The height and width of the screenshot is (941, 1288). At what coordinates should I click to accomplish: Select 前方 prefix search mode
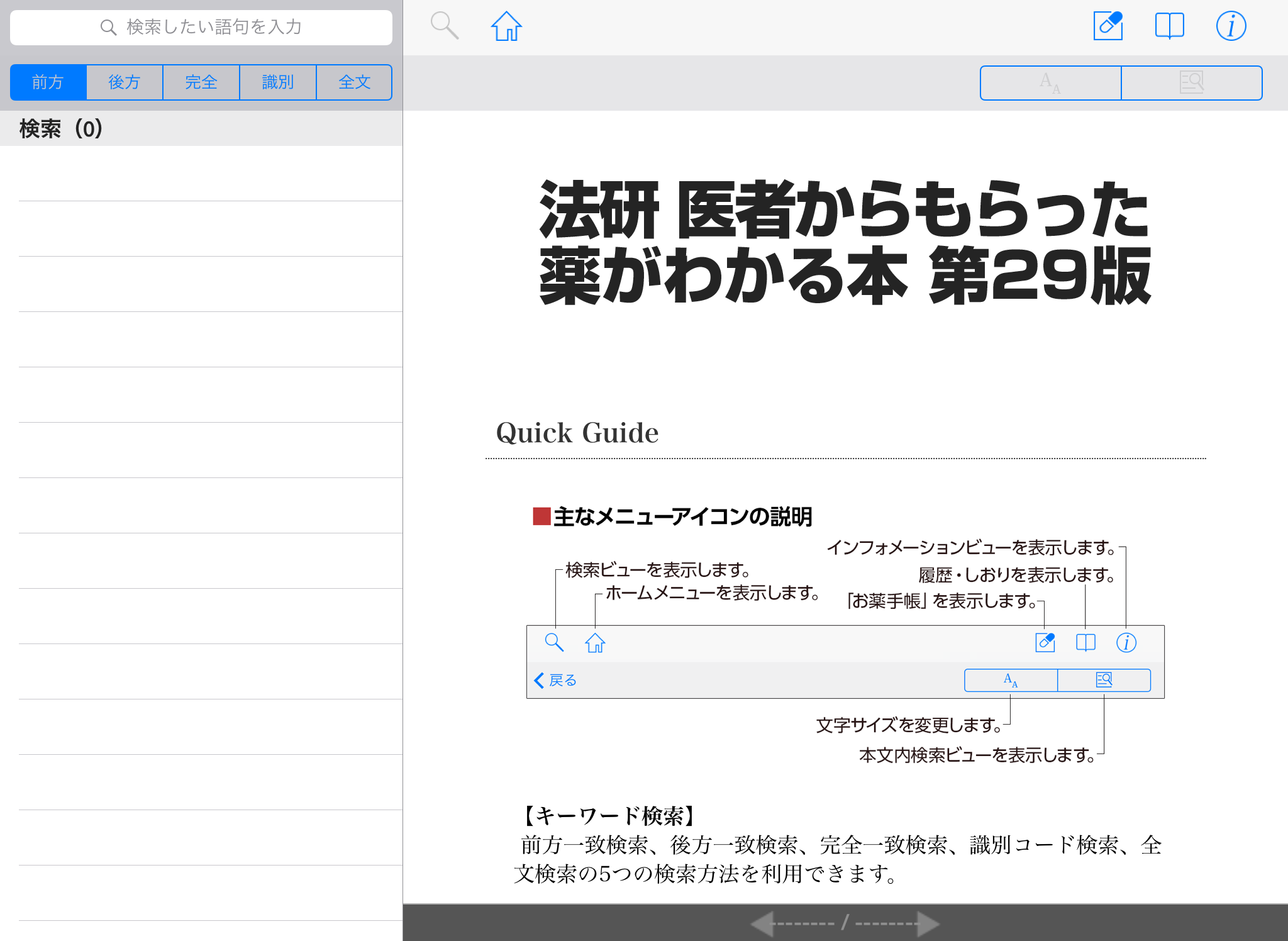click(48, 82)
